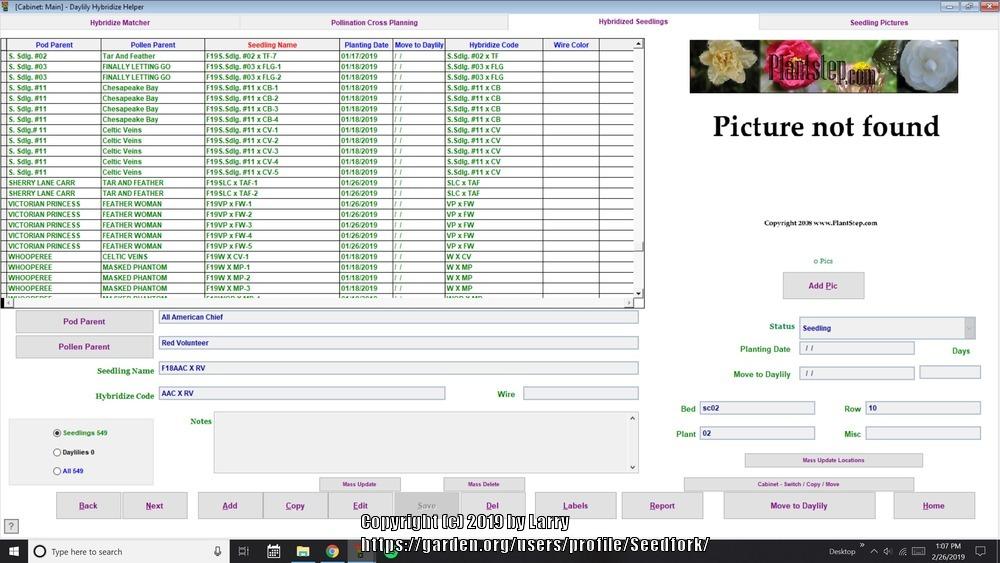Switch to the Hybridize Matcher tab
Screen dimensions: 1000x563
tap(120, 22)
